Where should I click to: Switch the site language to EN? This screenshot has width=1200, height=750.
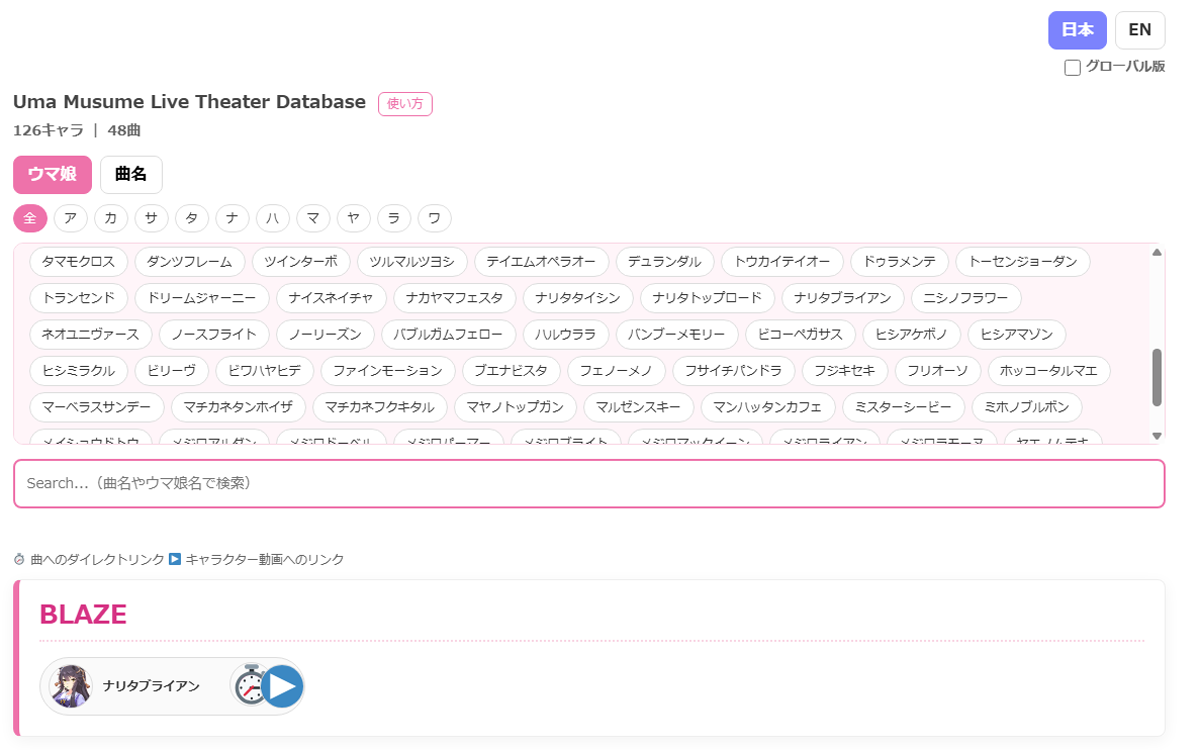(1139, 30)
